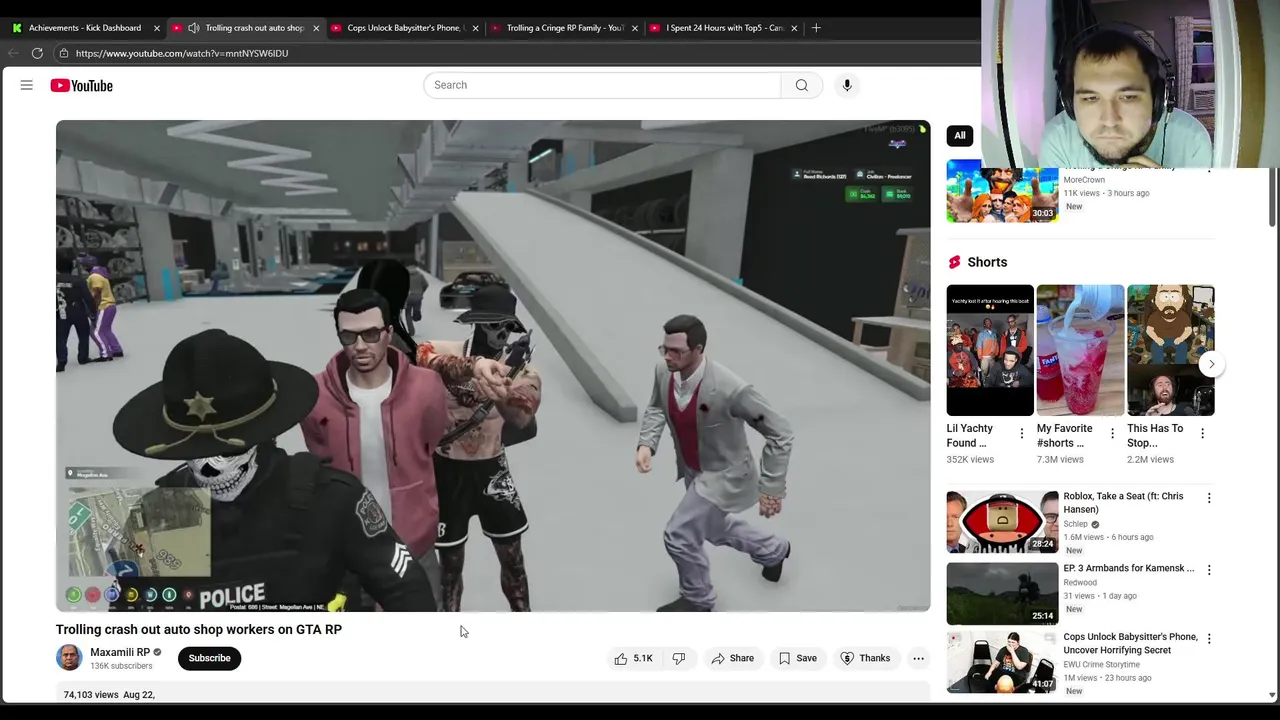Send a Thanks to the creator
This screenshot has height=720, width=1280.
pyautogui.click(x=865, y=658)
